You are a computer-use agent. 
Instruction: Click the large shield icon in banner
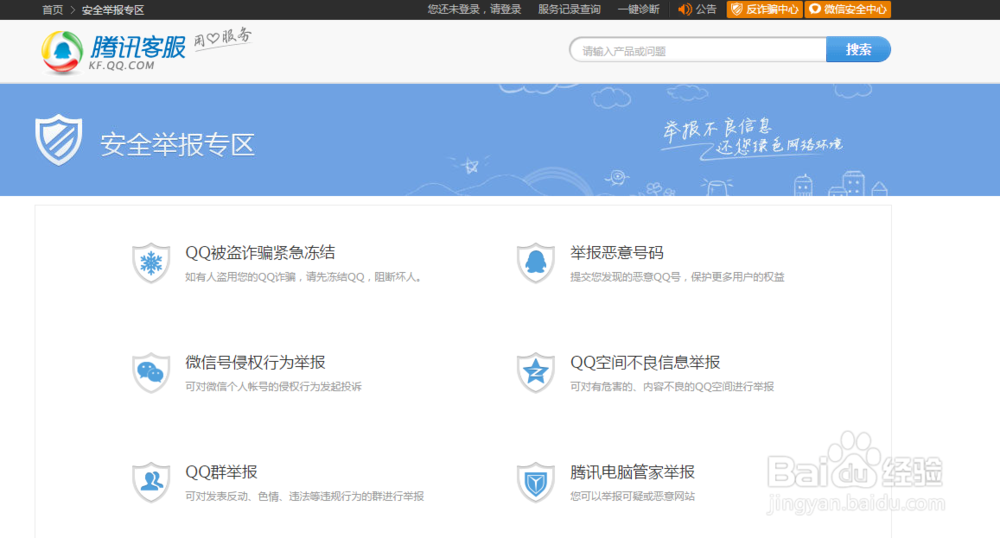point(59,140)
